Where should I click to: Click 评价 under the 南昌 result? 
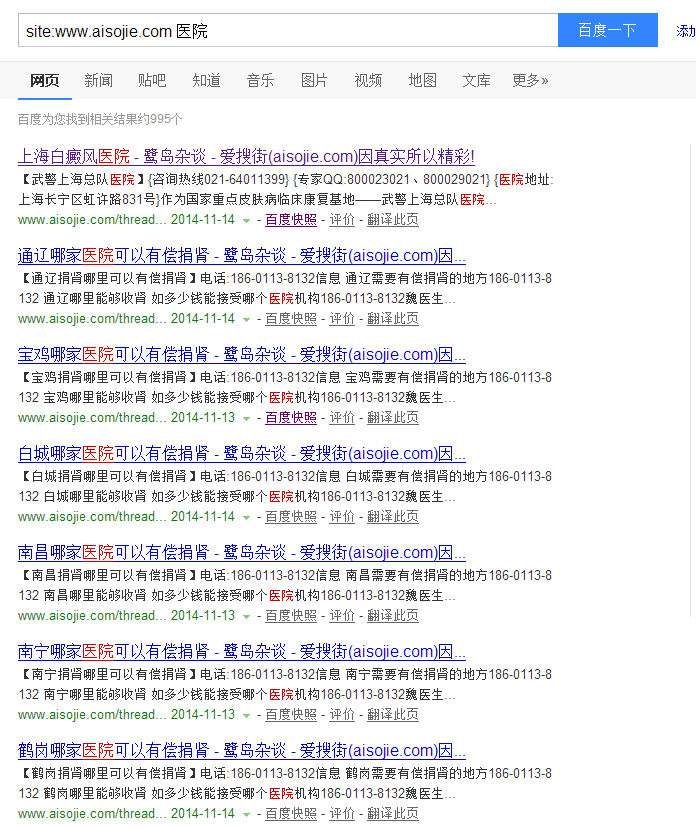tap(342, 616)
